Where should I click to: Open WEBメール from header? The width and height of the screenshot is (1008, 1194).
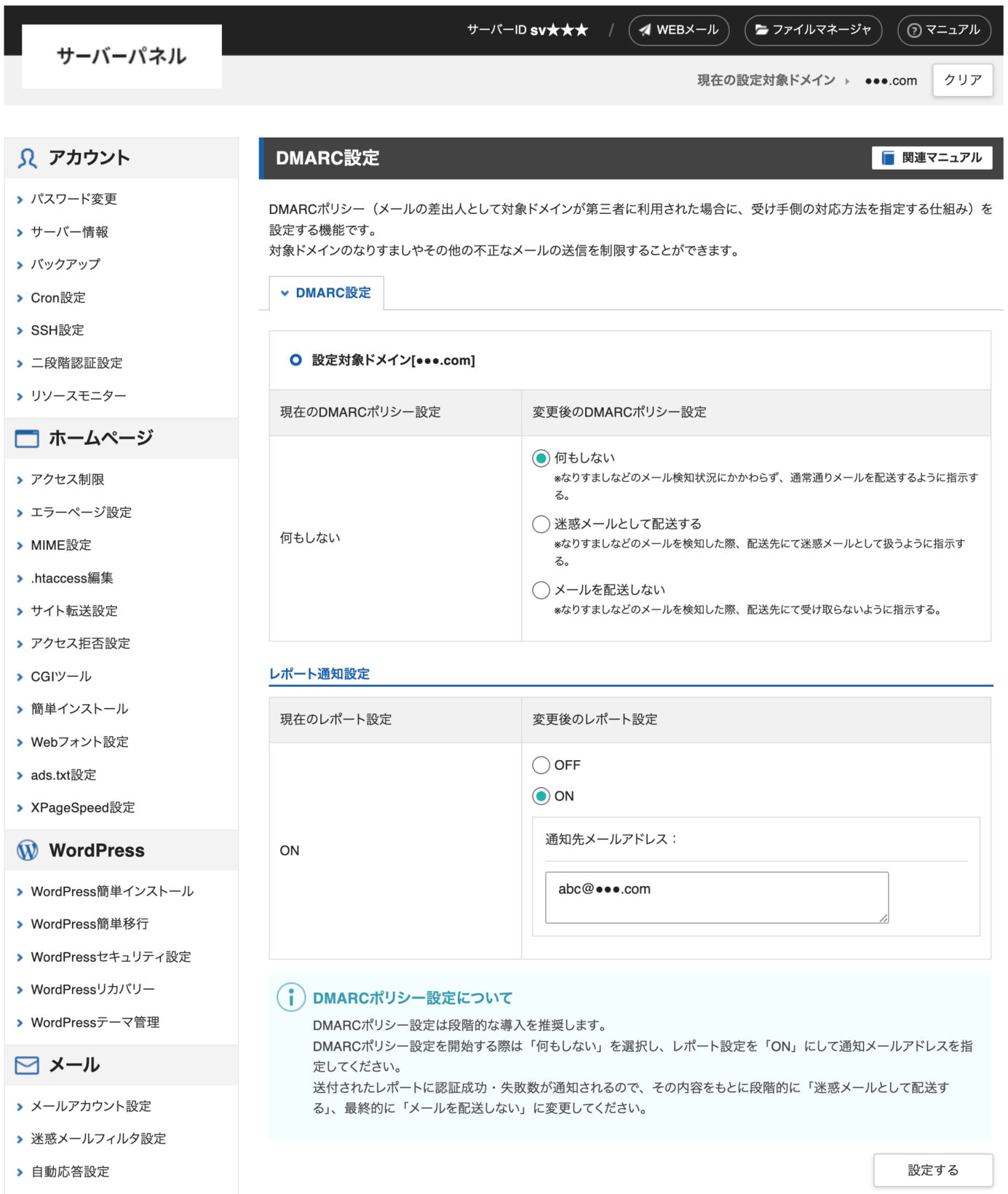coord(678,30)
